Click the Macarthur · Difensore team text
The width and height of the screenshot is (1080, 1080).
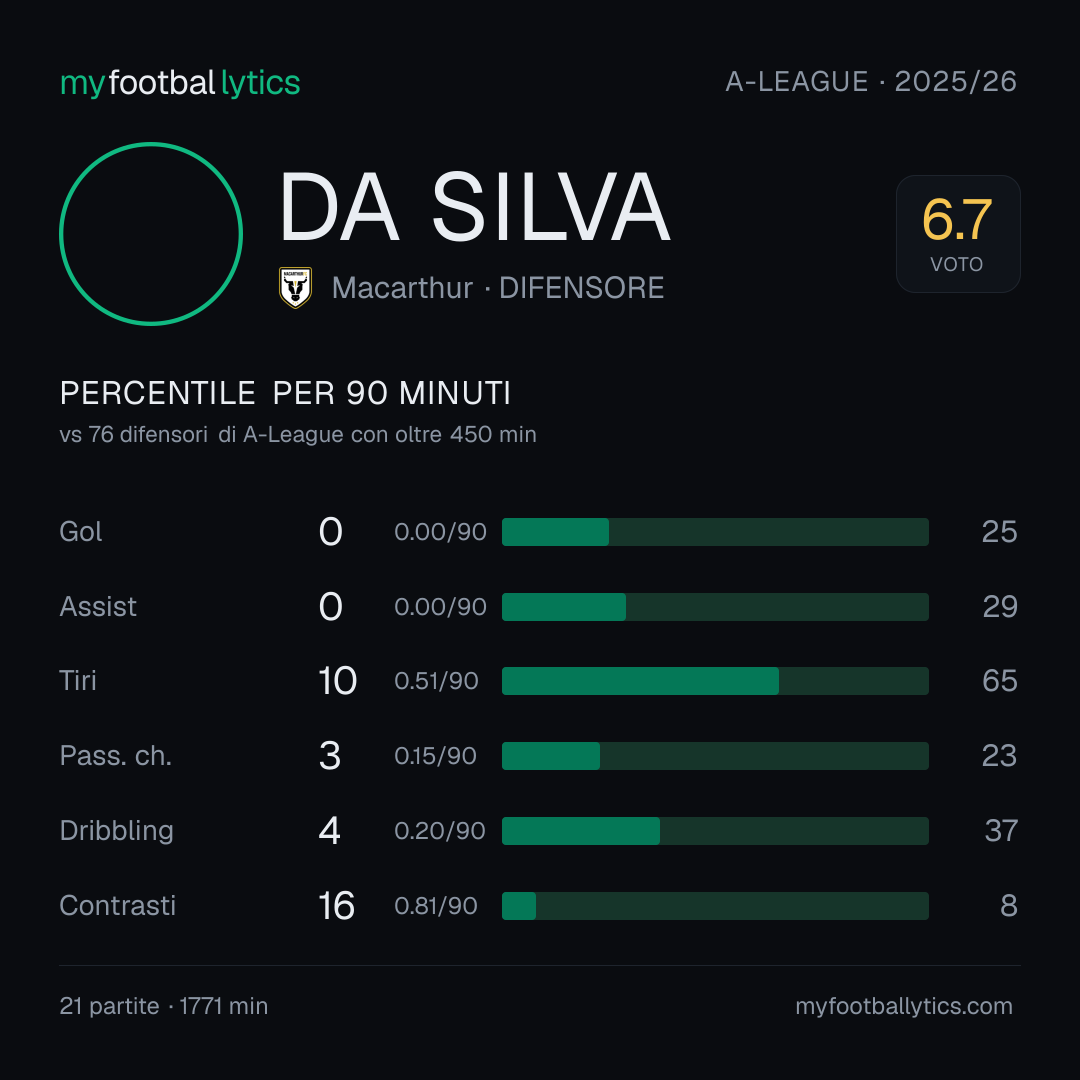pos(498,288)
